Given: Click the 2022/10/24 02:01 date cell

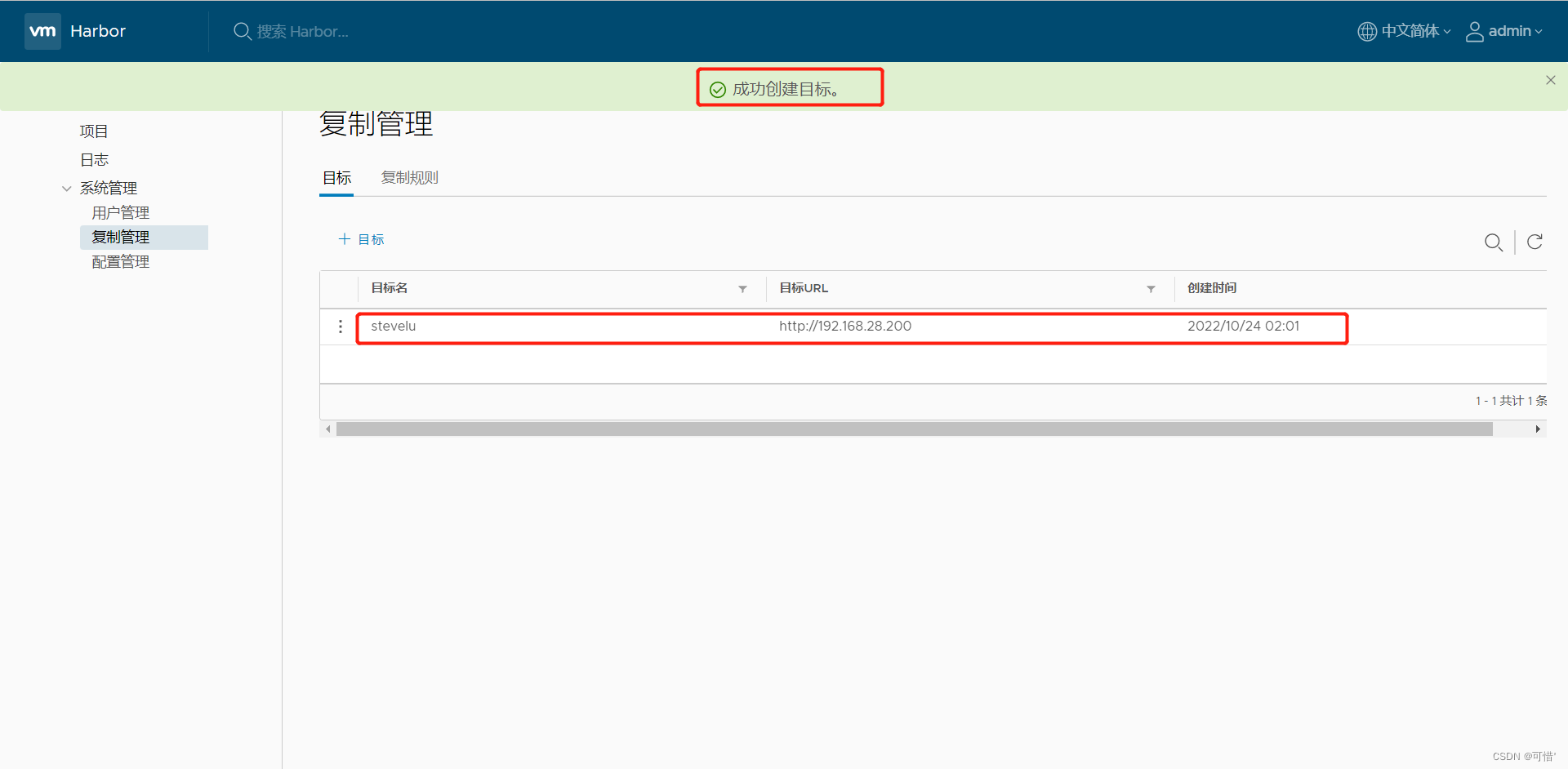Looking at the screenshot, I should coord(1243,326).
